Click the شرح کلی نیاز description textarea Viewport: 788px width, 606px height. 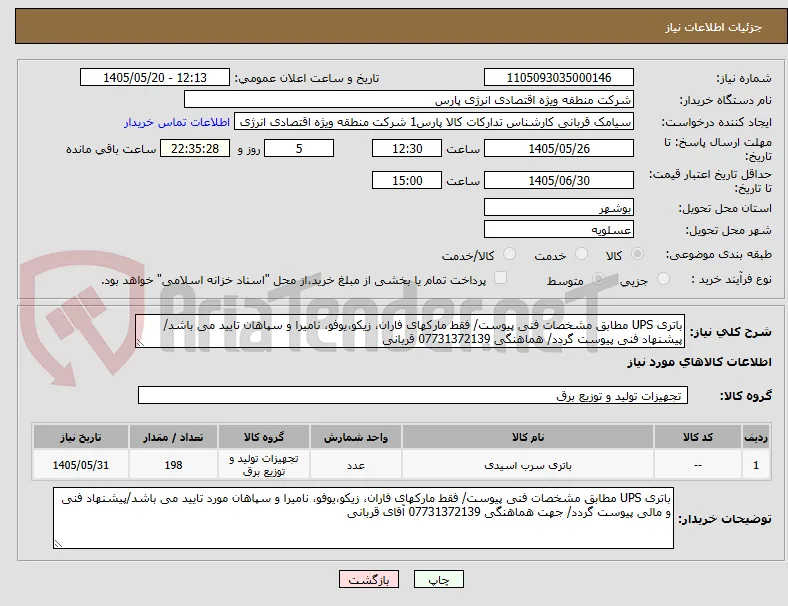click(x=410, y=332)
